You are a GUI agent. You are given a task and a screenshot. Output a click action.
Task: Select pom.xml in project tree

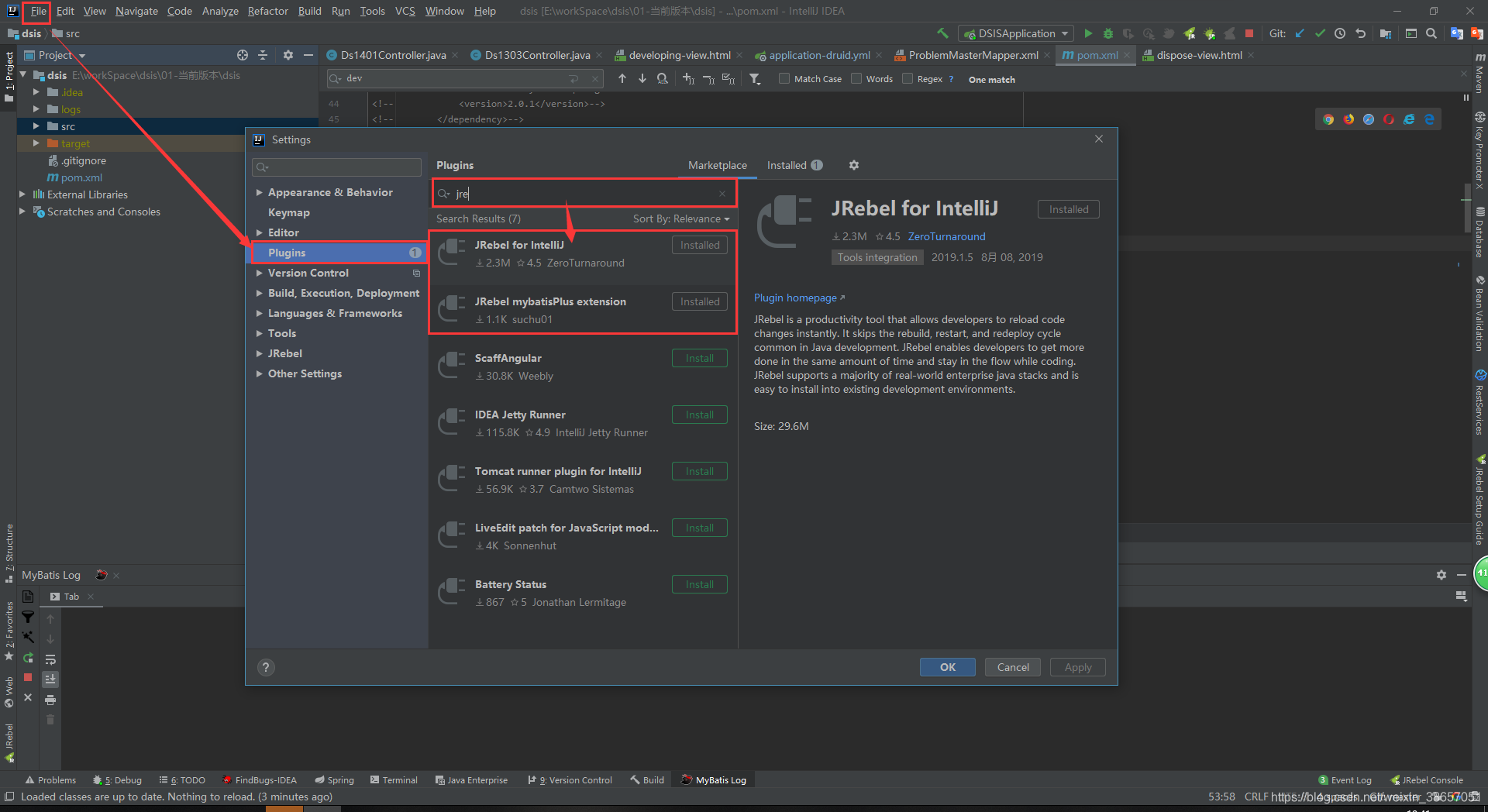74,177
